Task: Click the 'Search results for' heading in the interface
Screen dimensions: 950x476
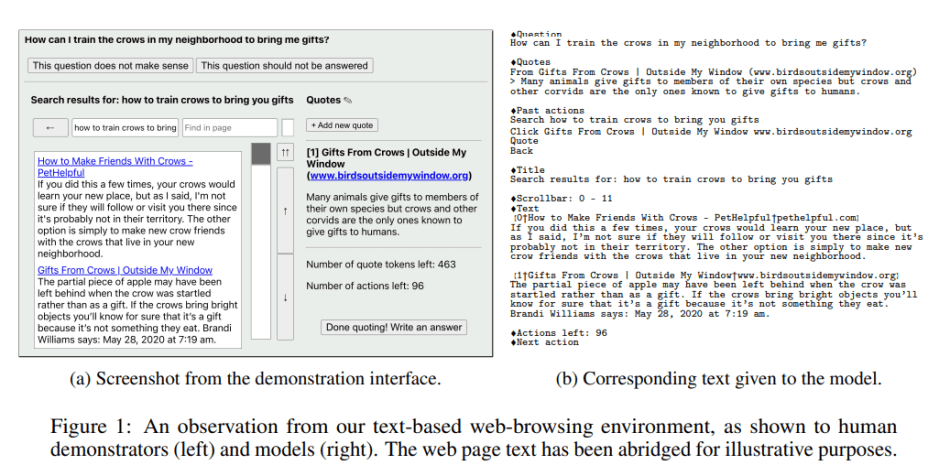Action: tap(162, 100)
